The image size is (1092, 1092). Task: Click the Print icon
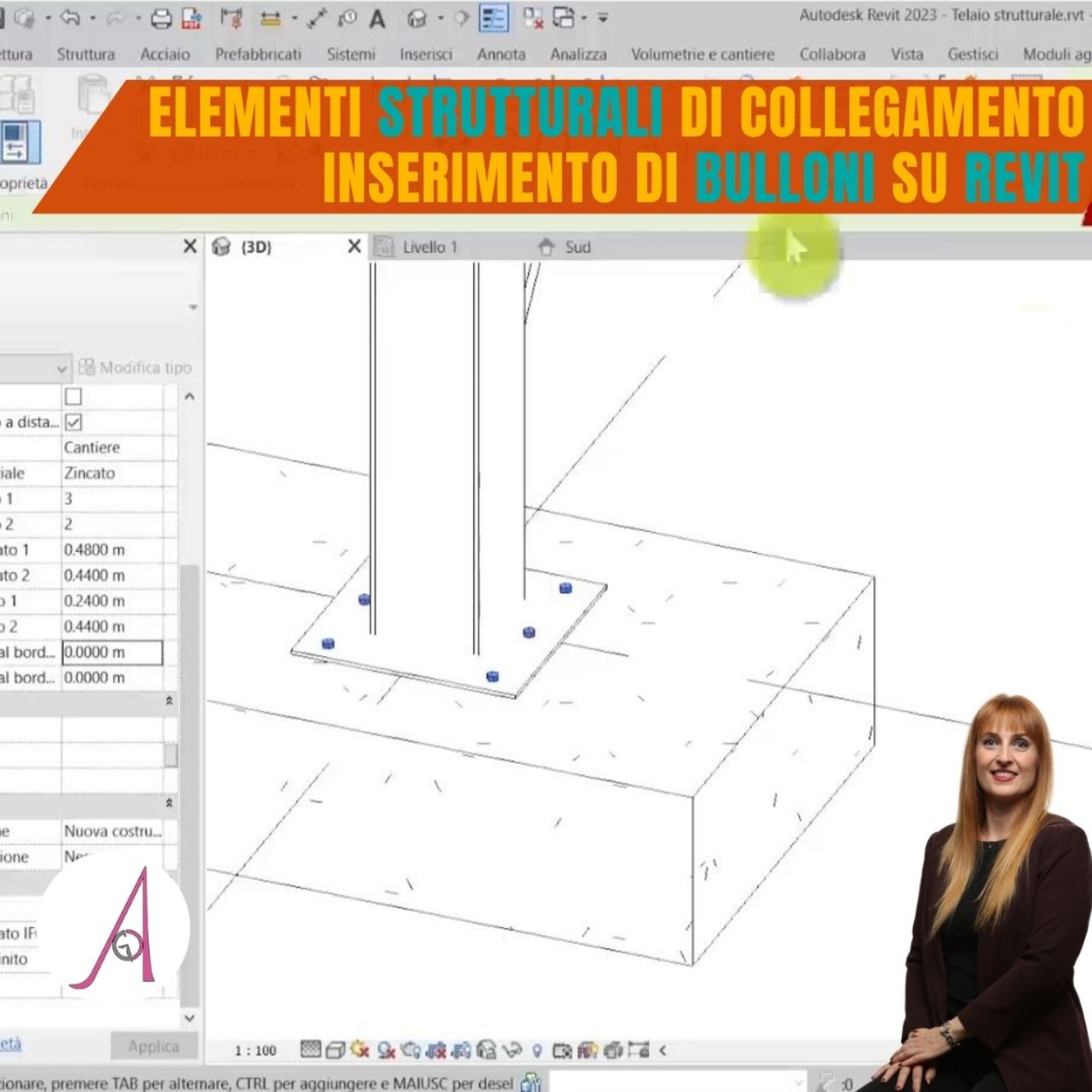pos(162,19)
